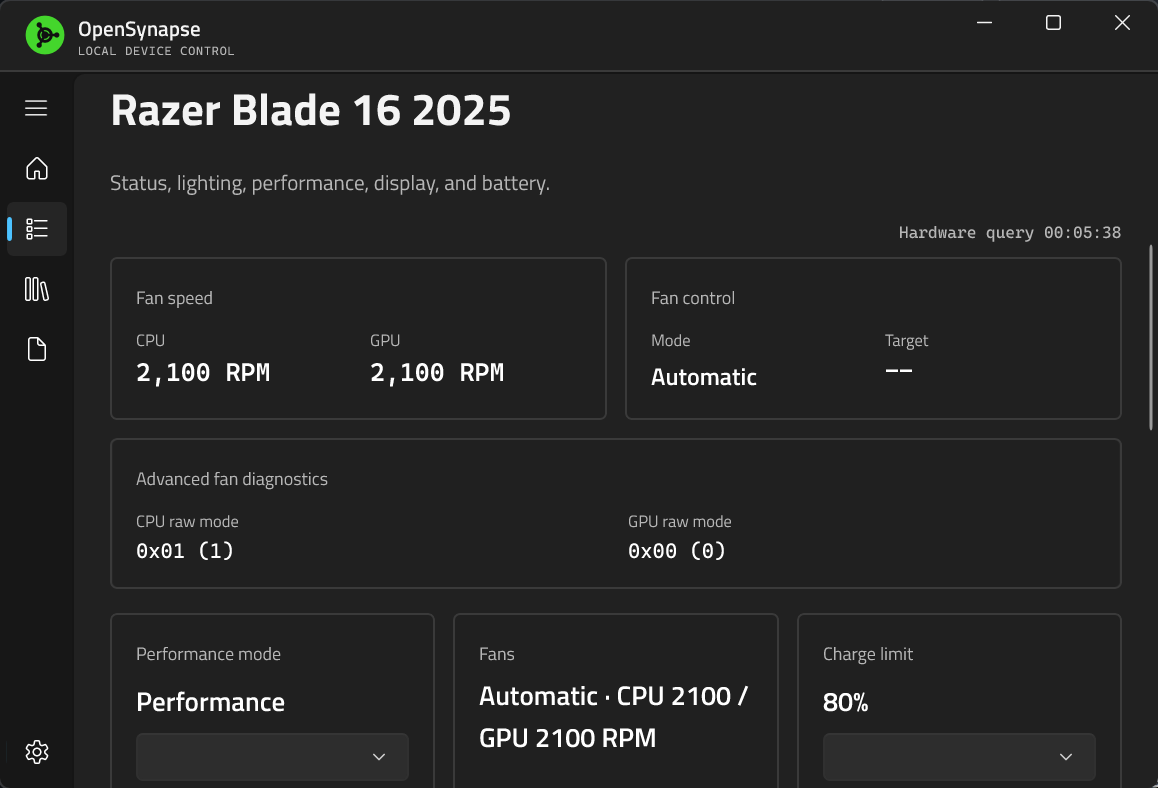Click the vertical scrollbar thumb
The width and height of the screenshot is (1158, 788).
tap(1151, 338)
